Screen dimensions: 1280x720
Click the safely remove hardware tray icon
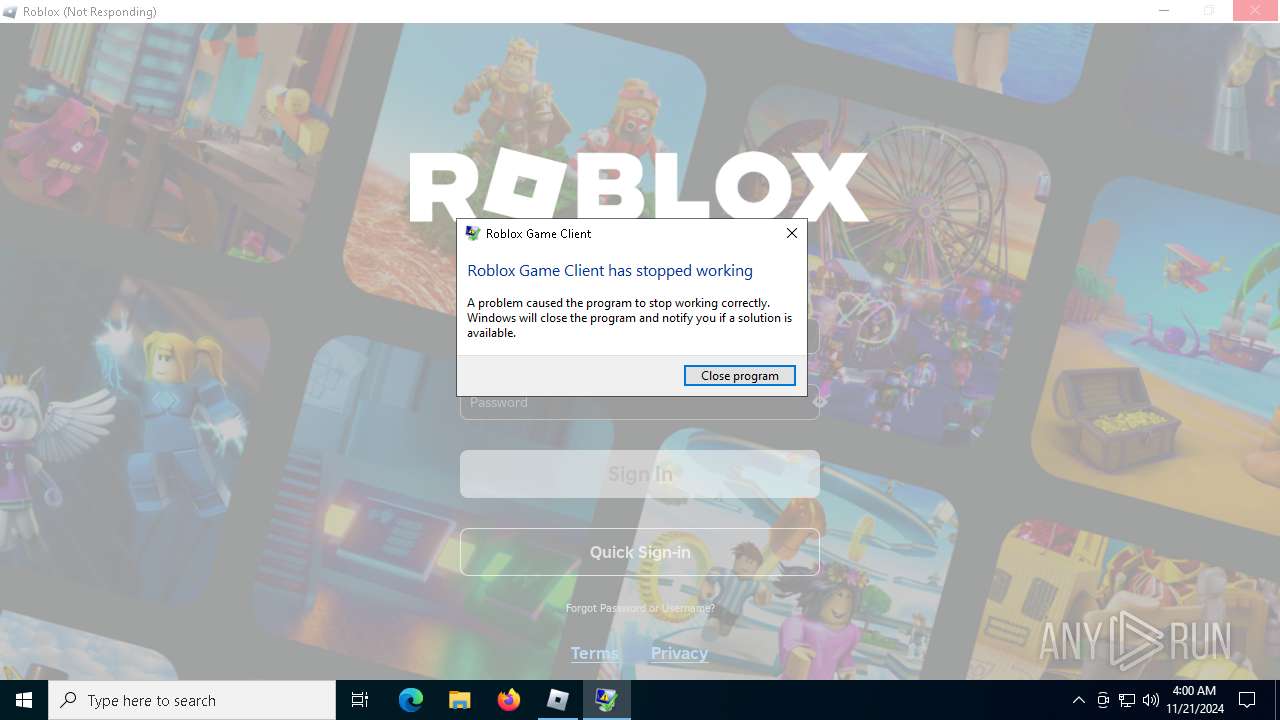pyautogui.click(x=1103, y=700)
